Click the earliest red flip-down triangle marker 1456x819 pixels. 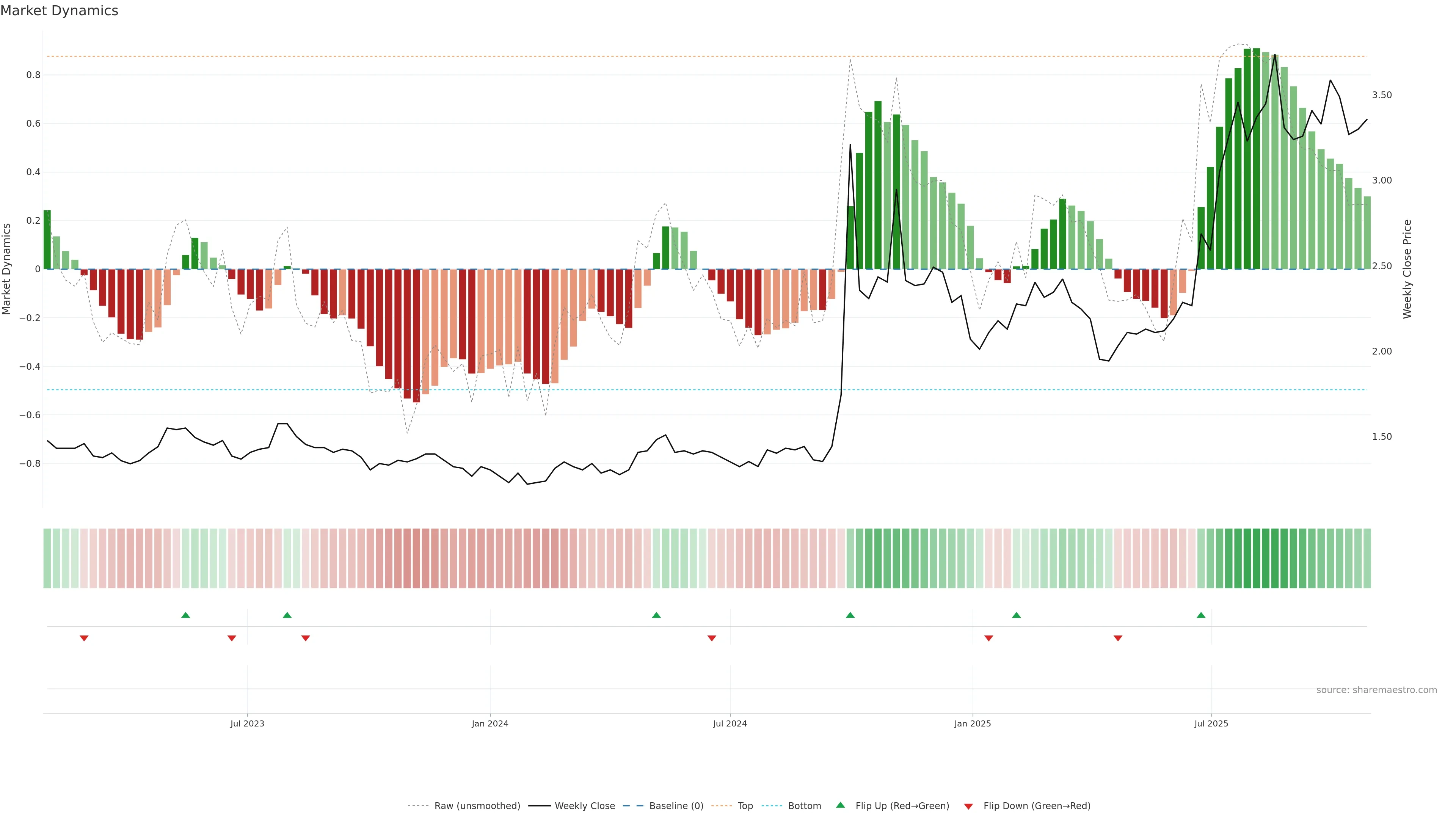point(84,638)
